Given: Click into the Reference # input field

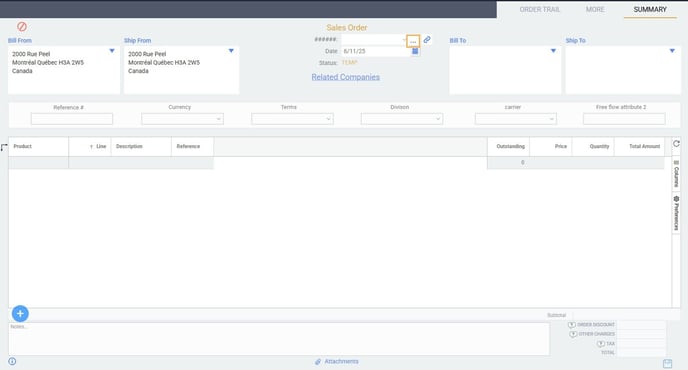Looking at the screenshot, I should tap(72, 119).
